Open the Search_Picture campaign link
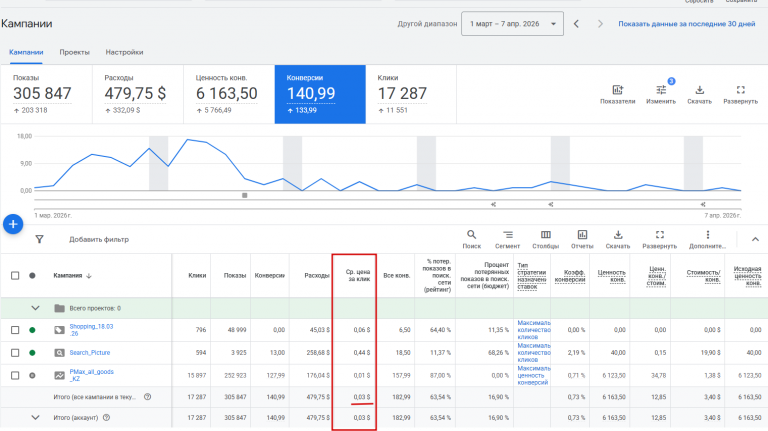The width and height of the screenshot is (768, 431). pyautogui.click(x=90, y=353)
